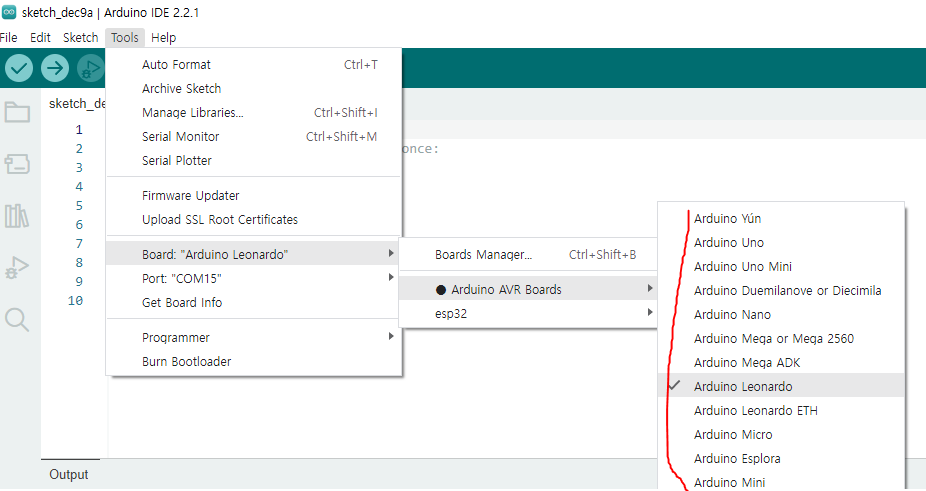Select Arduino Micro board

[781, 435]
